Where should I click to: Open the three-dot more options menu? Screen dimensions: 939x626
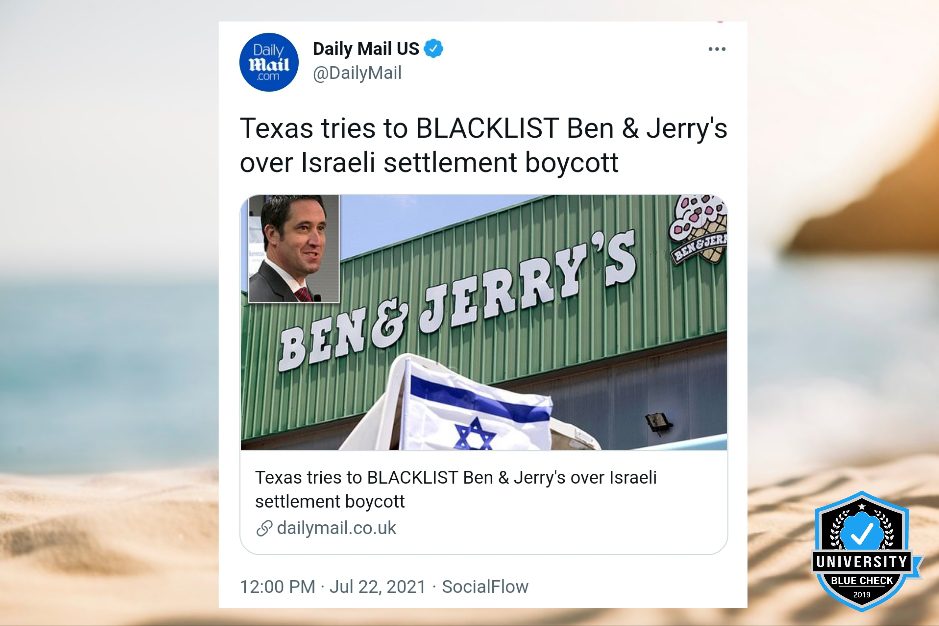click(x=717, y=49)
